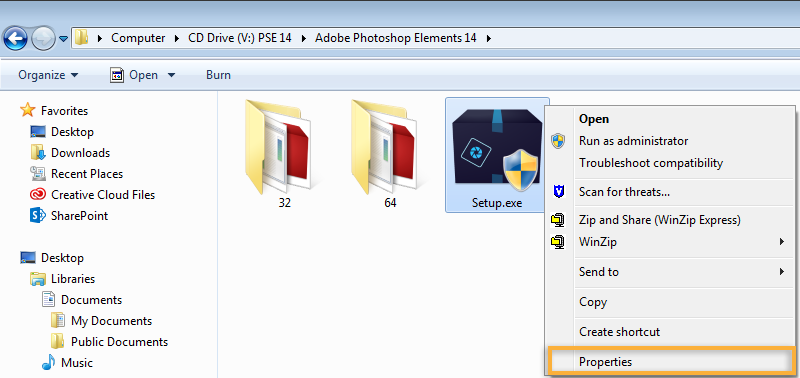This screenshot has width=800, height=378.
Task: Select the 64 folder
Action: 390,155
